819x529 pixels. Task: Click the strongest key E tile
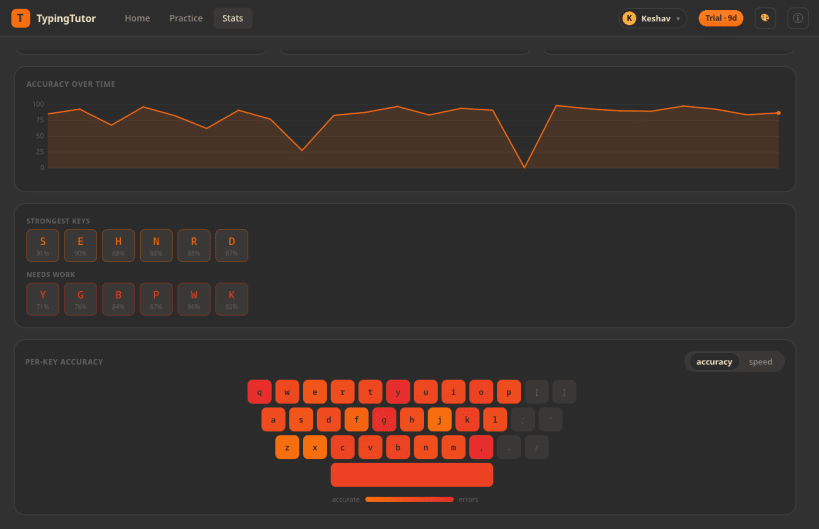click(80, 245)
